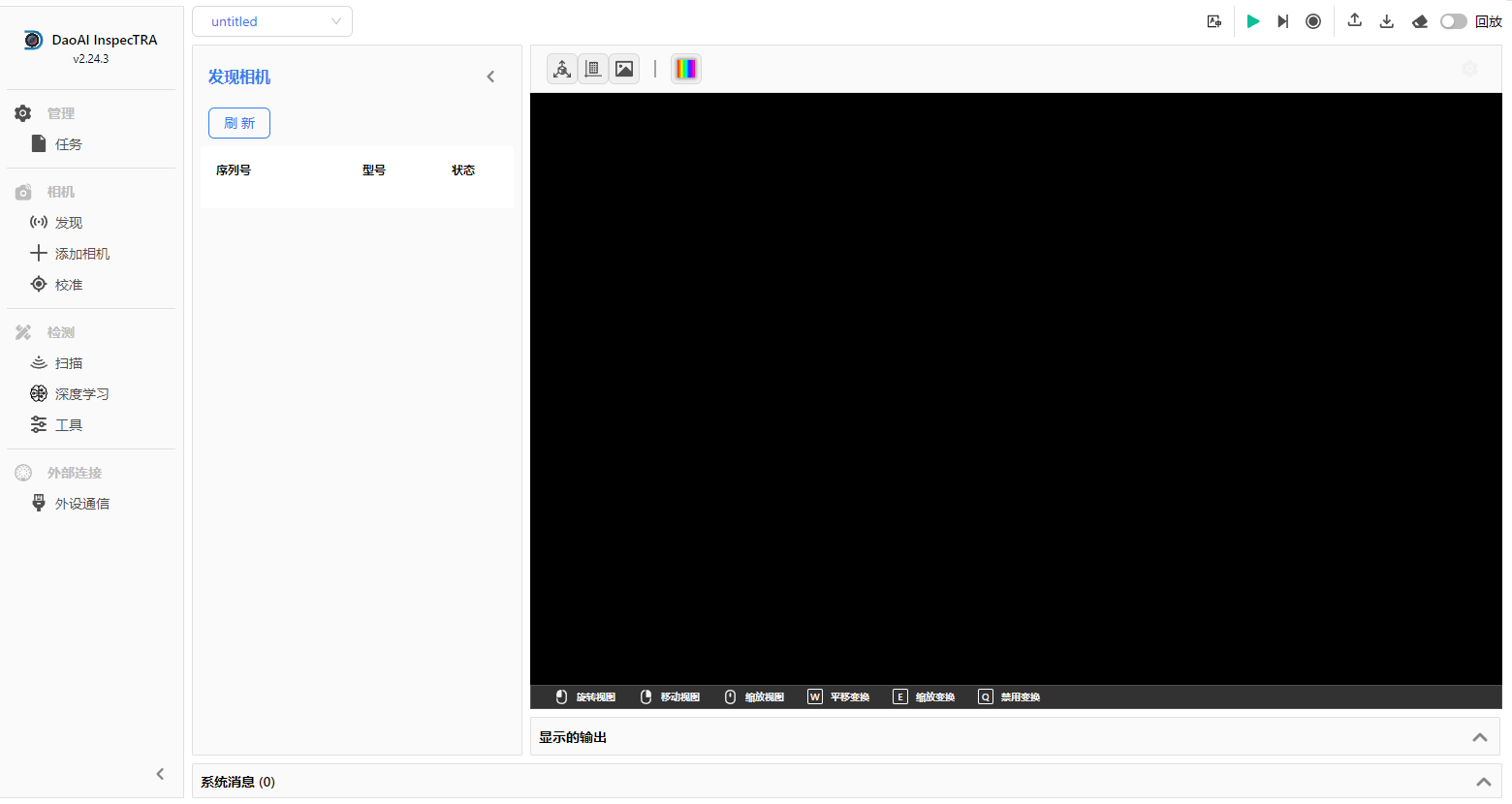Click the plus icon beside 添加相机

coord(39,253)
